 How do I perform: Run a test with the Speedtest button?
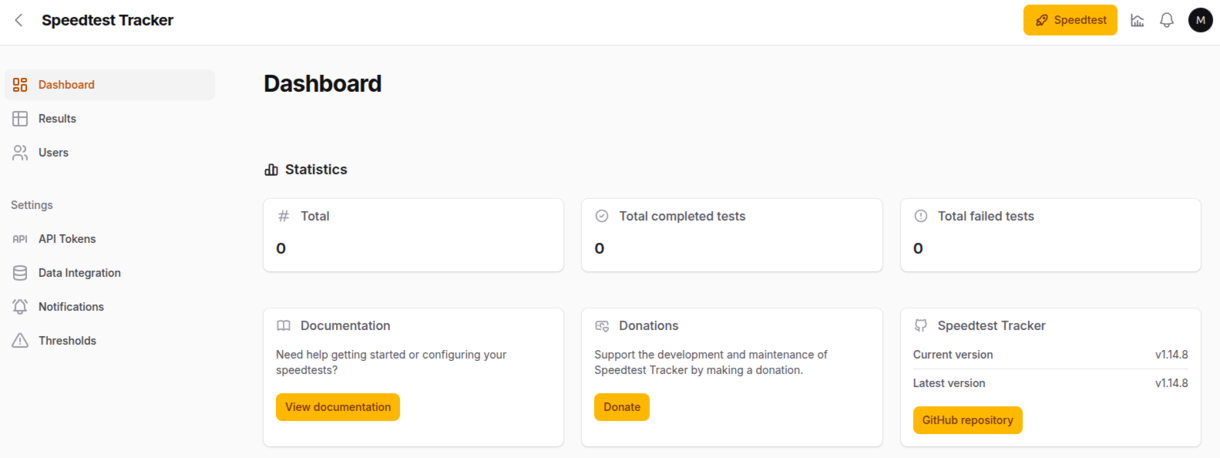click(1070, 20)
